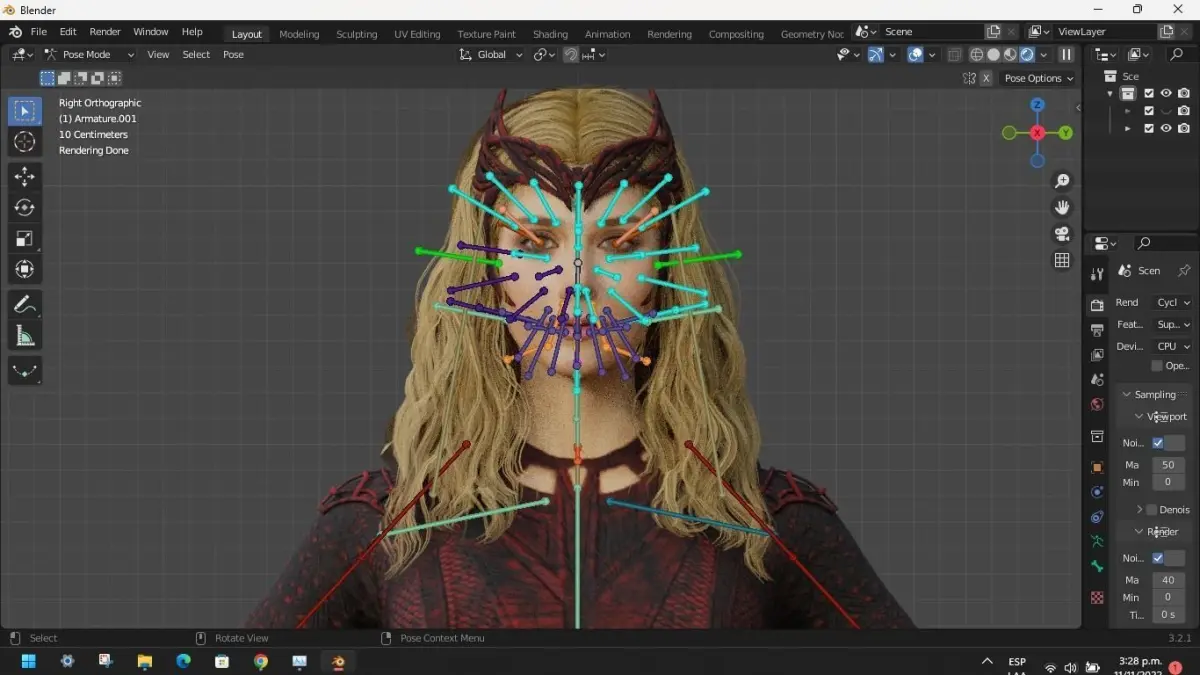Open the Pose menu in viewport header
1200x675 pixels.
(x=233, y=55)
